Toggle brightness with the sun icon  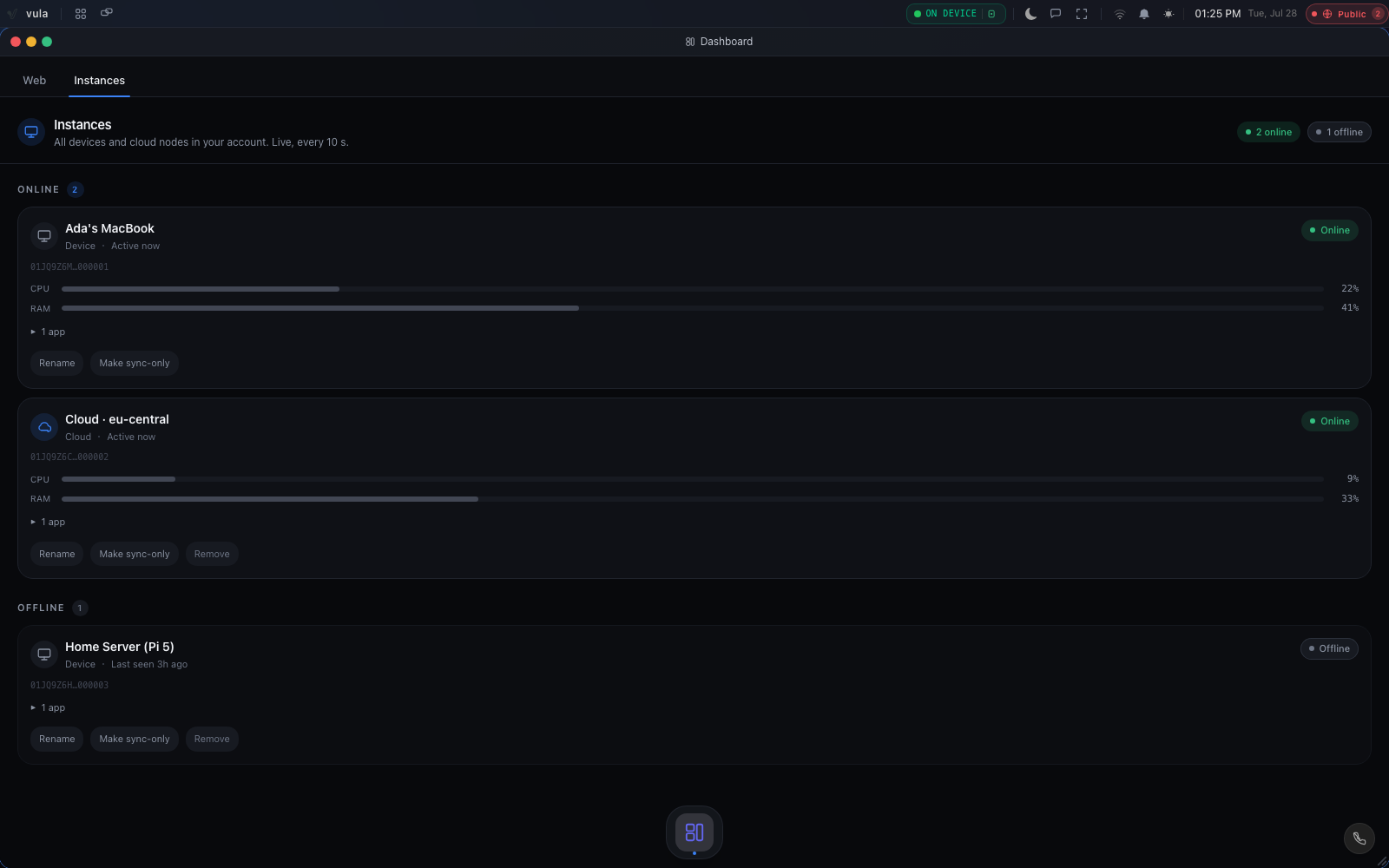[1168, 14]
